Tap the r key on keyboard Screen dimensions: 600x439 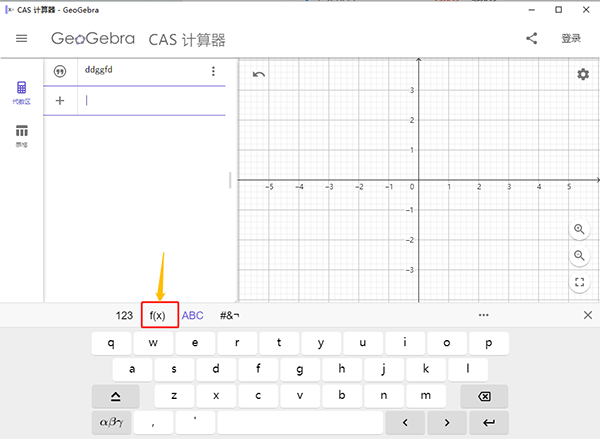pyautogui.click(x=237, y=343)
